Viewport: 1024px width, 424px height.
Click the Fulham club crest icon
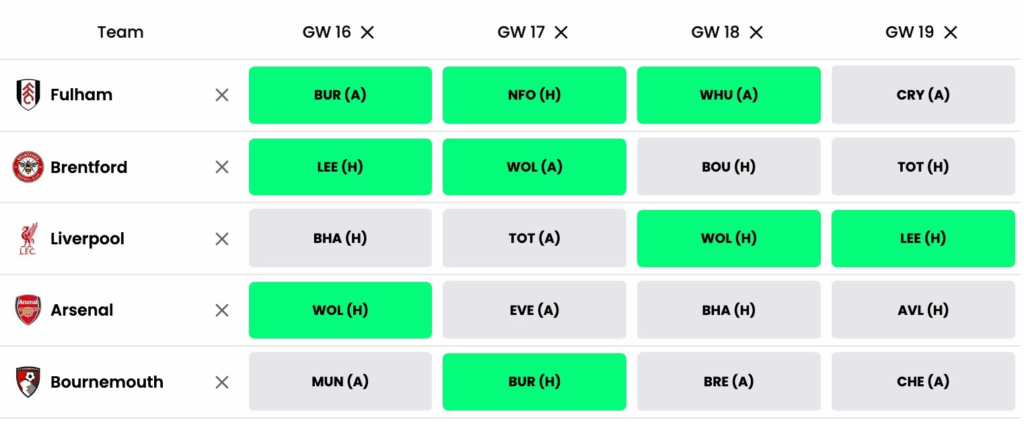pos(28,95)
